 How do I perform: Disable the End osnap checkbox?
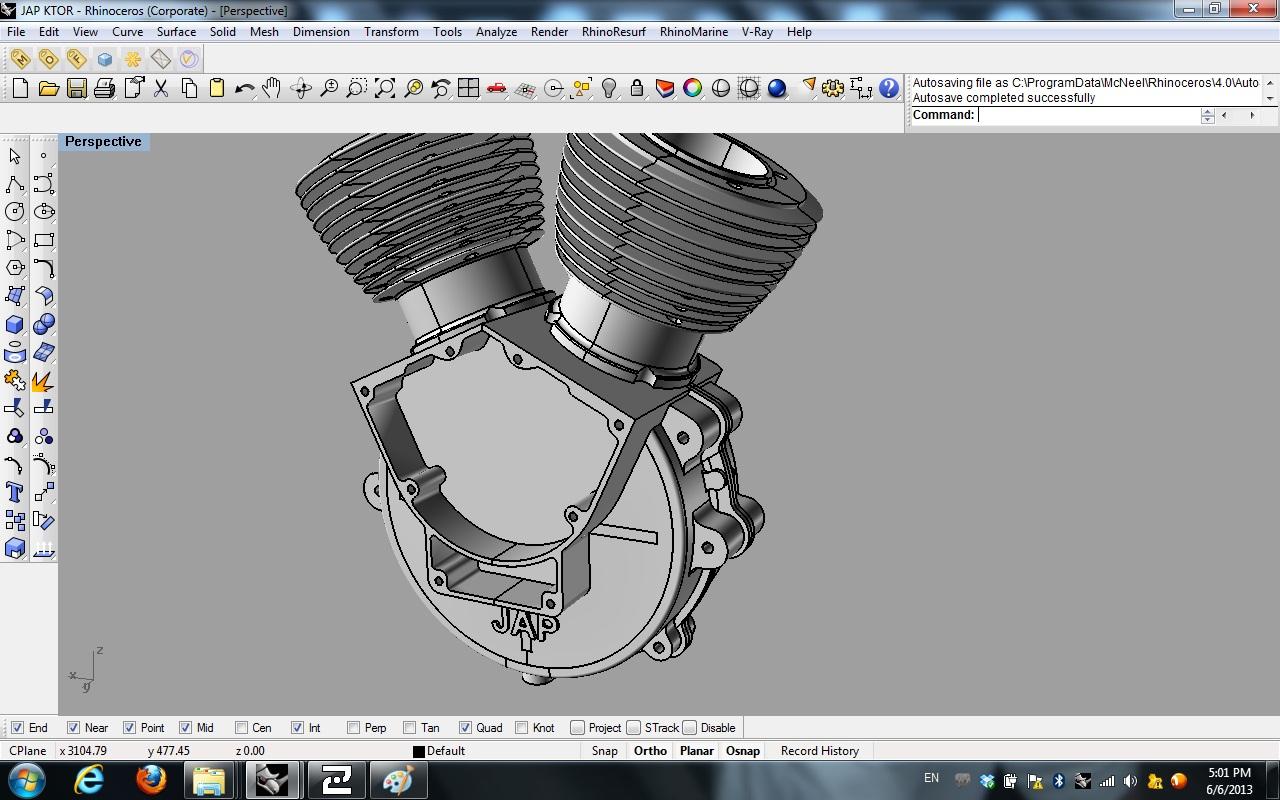tap(18, 728)
